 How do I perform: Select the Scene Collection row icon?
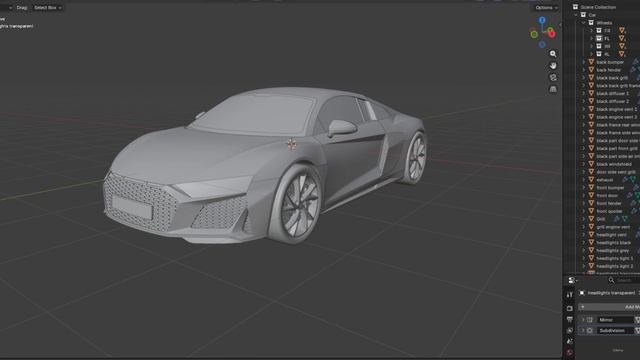(x=575, y=7)
